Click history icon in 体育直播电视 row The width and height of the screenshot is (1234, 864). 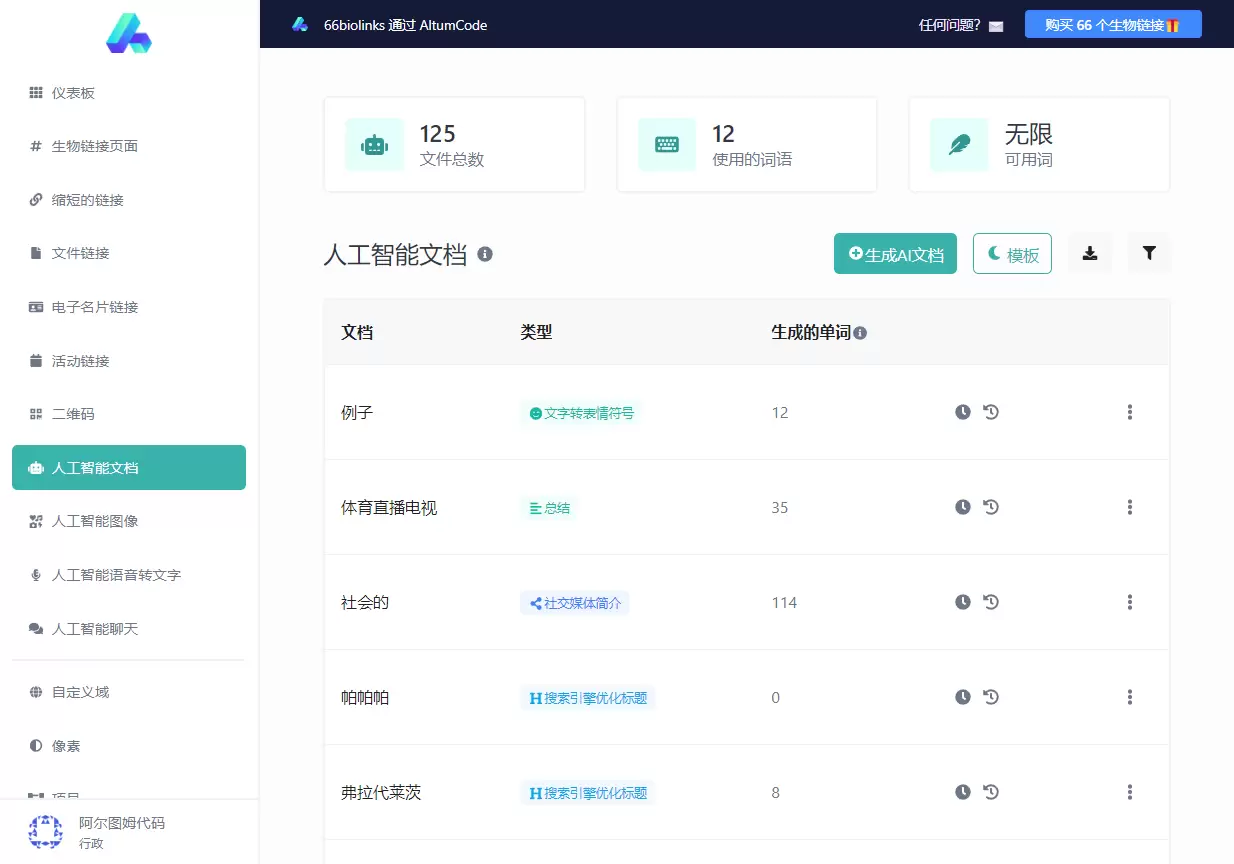point(991,507)
